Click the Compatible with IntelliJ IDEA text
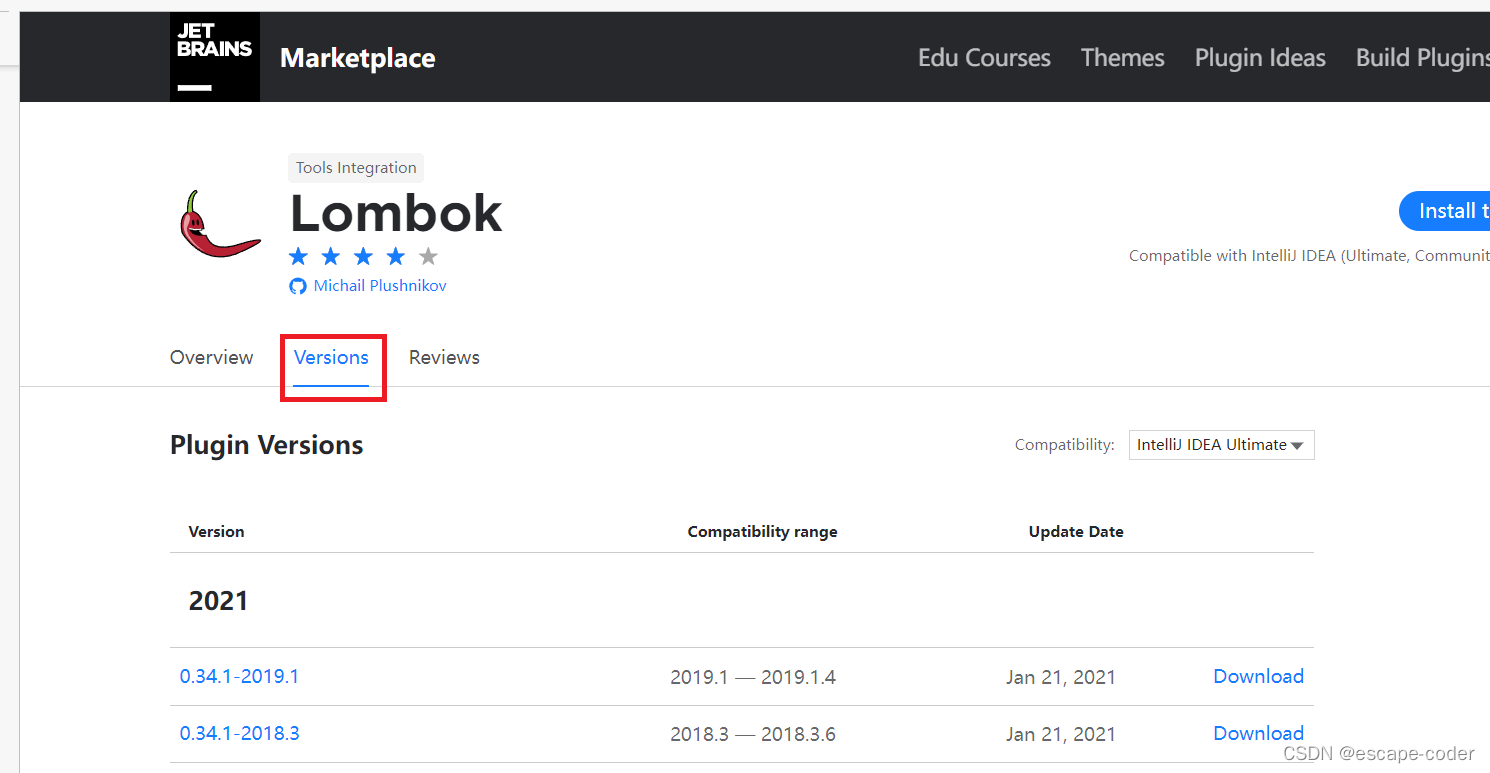The image size is (1490, 773). (x=1309, y=256)
